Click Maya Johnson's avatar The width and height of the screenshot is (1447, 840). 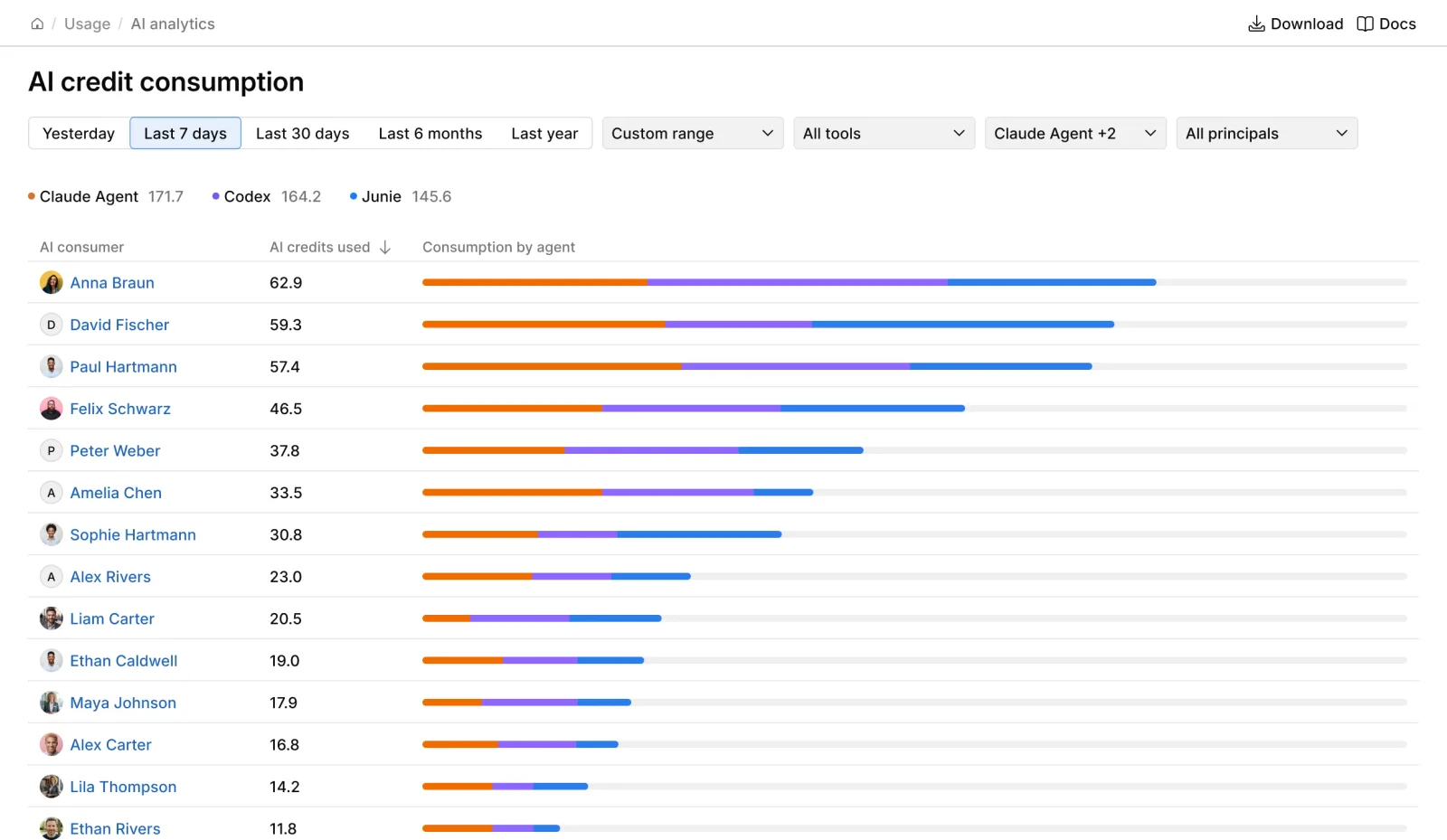click(52, 703)
